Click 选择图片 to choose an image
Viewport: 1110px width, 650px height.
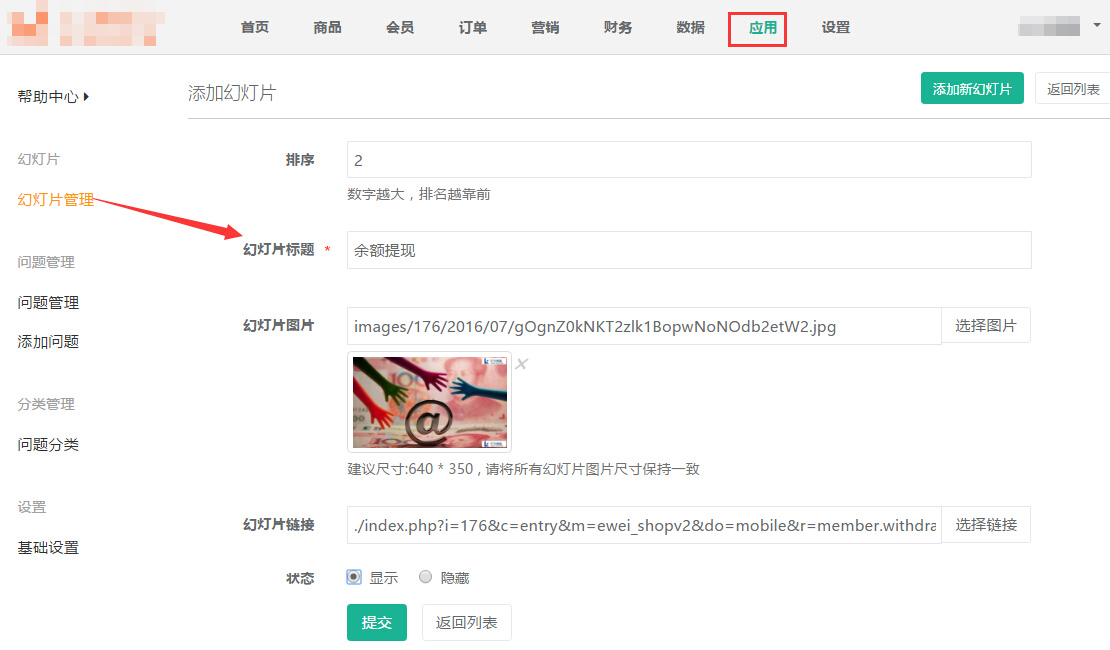985,326
